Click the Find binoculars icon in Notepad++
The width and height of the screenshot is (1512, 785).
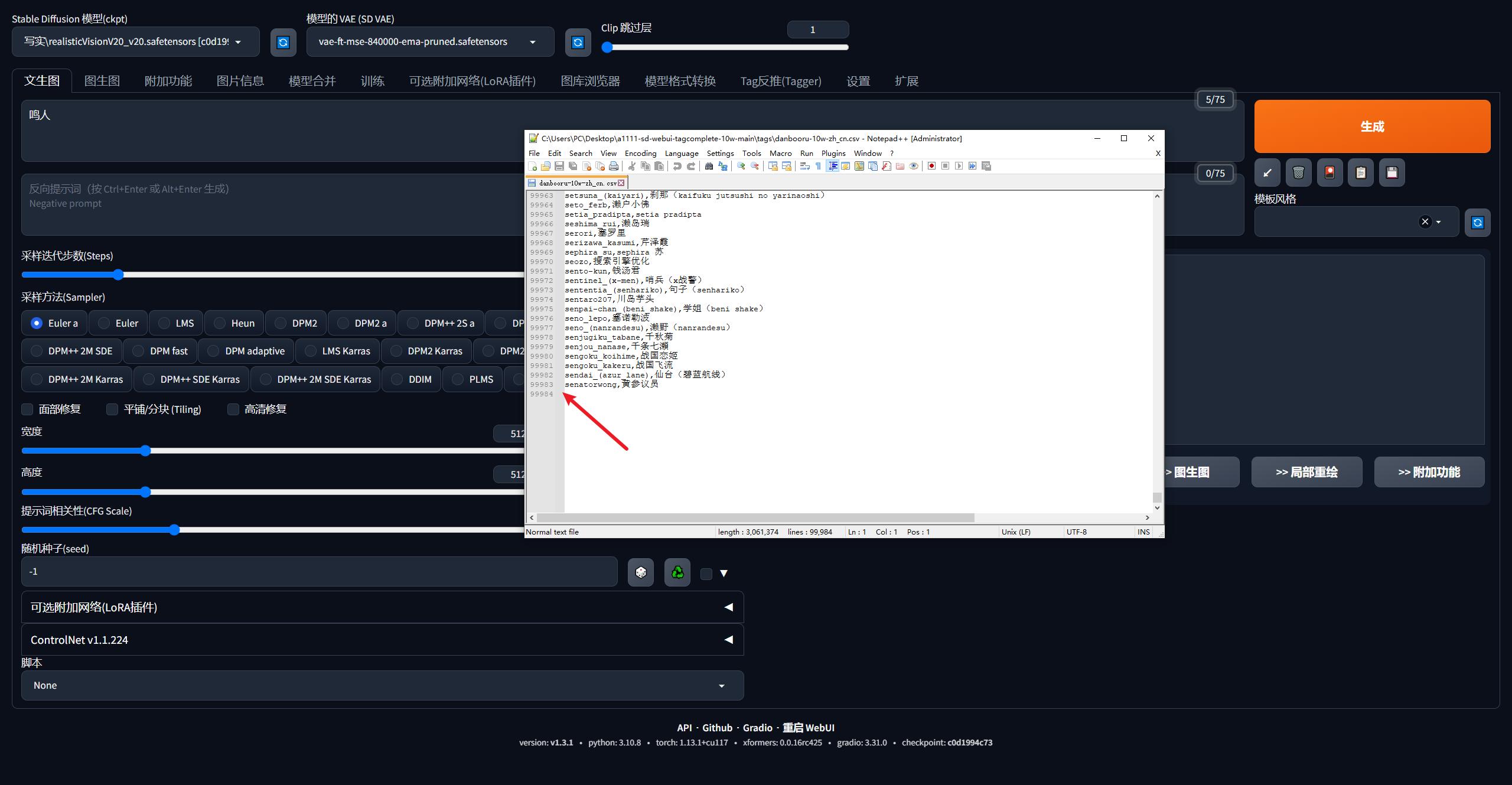(709, 166)
